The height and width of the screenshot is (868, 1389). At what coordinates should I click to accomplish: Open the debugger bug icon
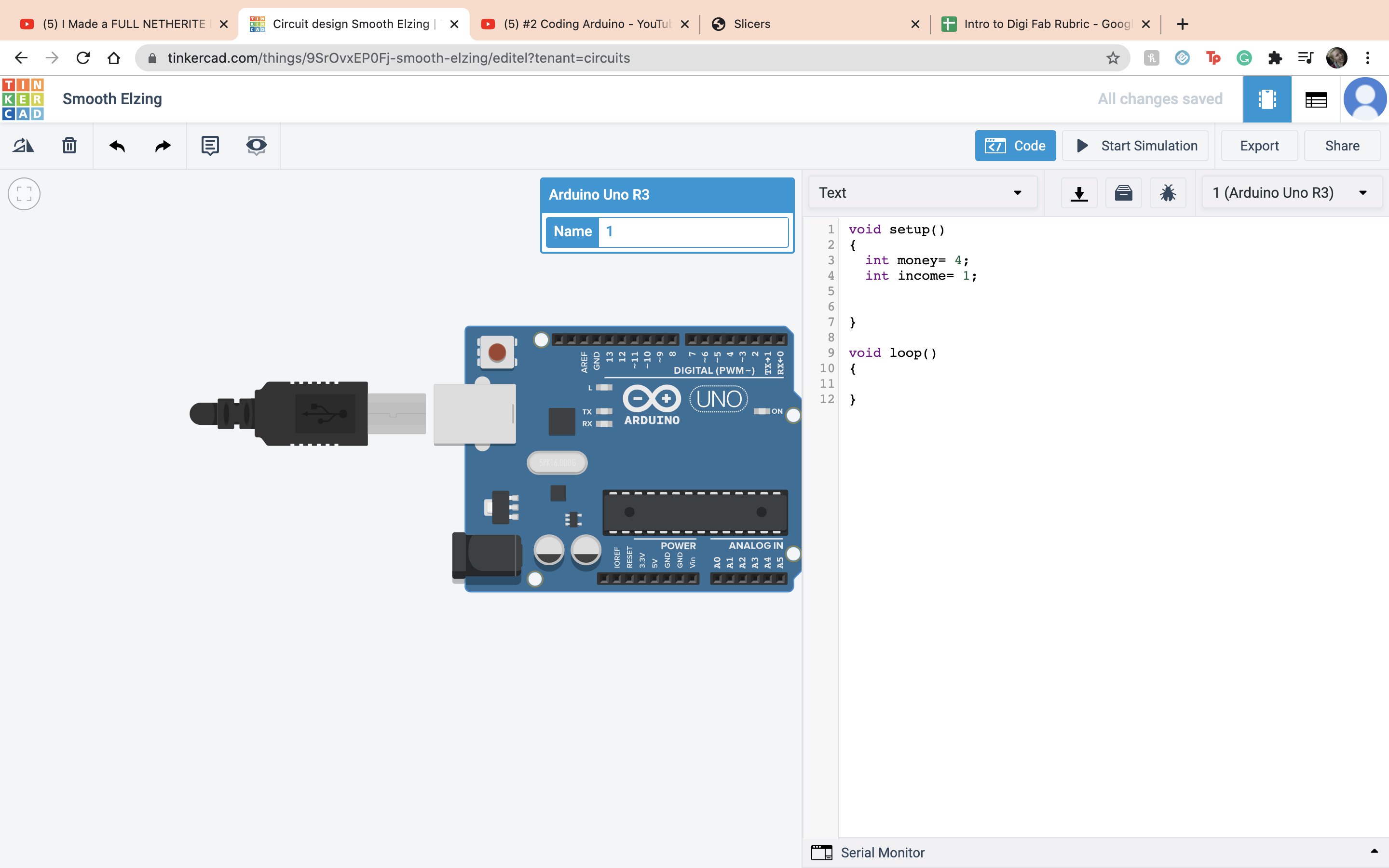point(1168,193)
